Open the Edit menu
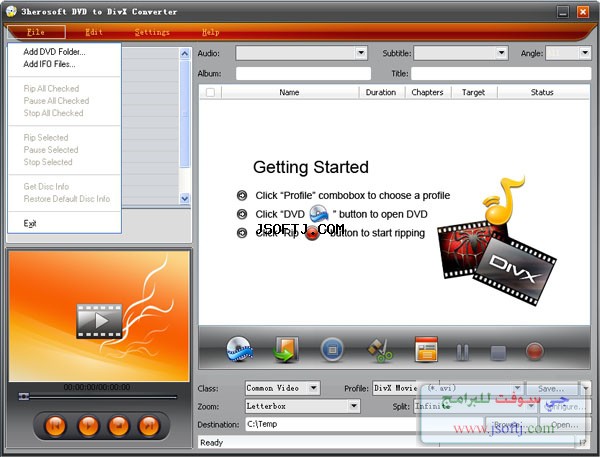 (94, 32)
